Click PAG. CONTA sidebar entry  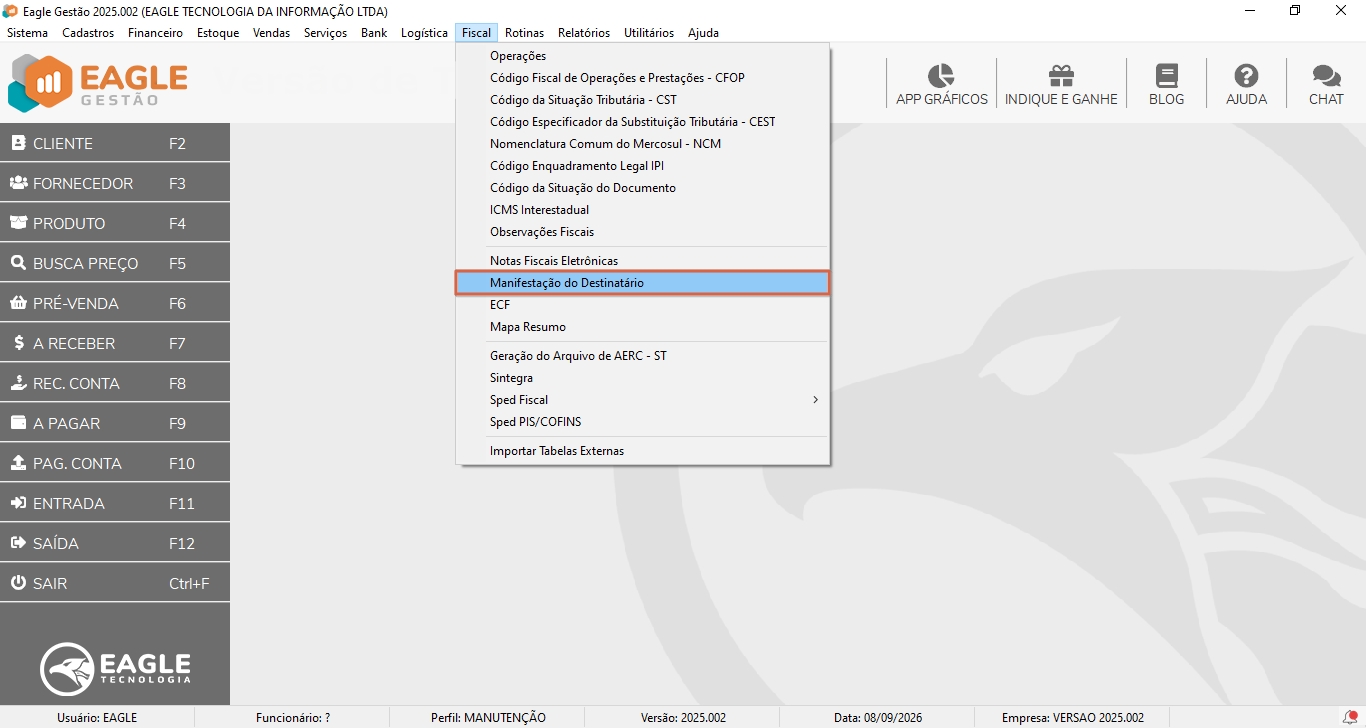(x=115, y=463)
